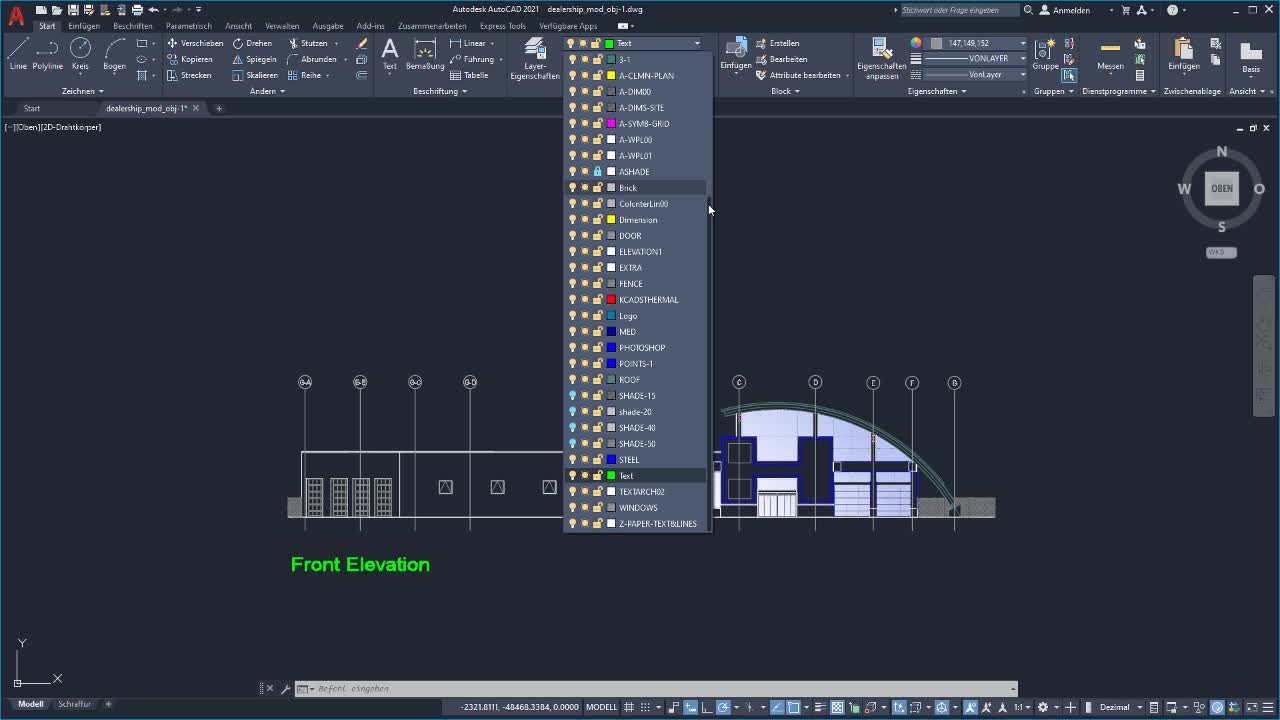1280x720 pixels.
Task: Freeze the DOOR layer
Action: tap(585, 235)
